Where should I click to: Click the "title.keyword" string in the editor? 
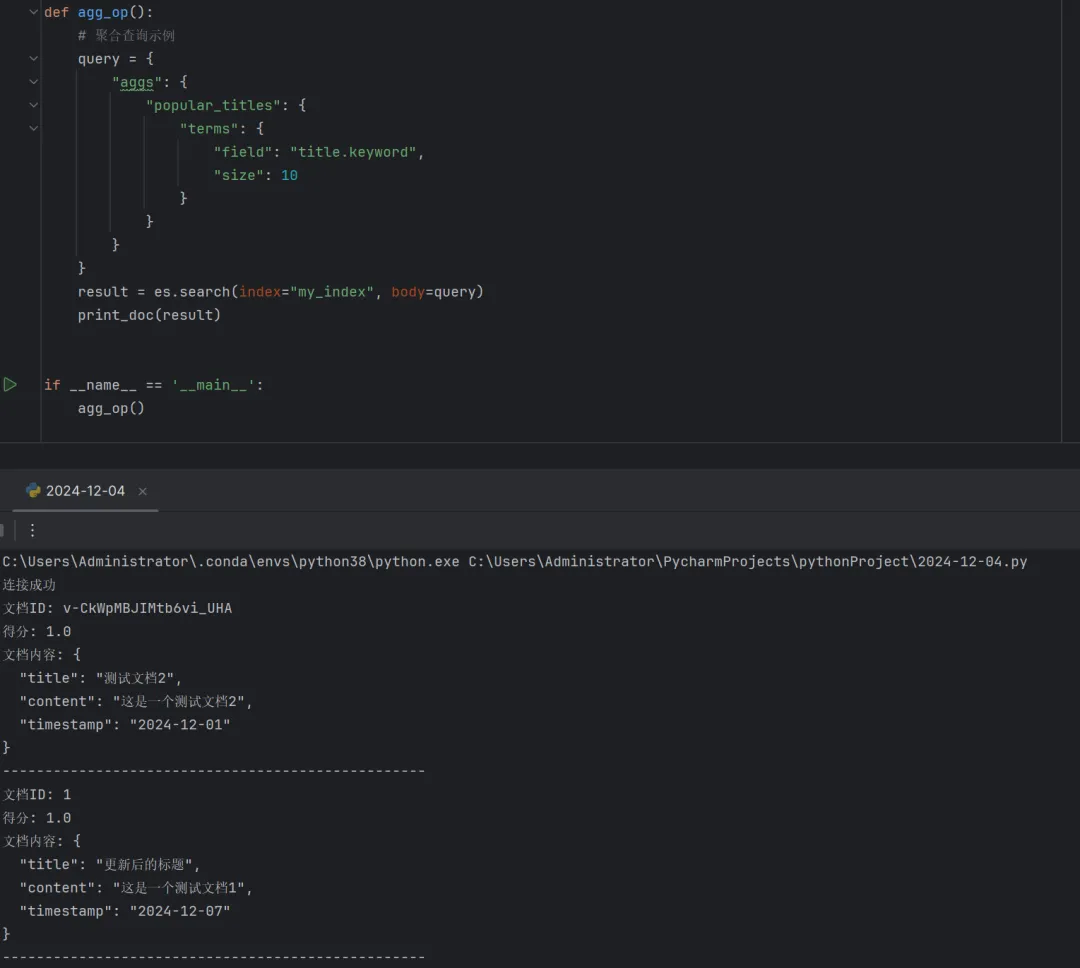[353, 152]
